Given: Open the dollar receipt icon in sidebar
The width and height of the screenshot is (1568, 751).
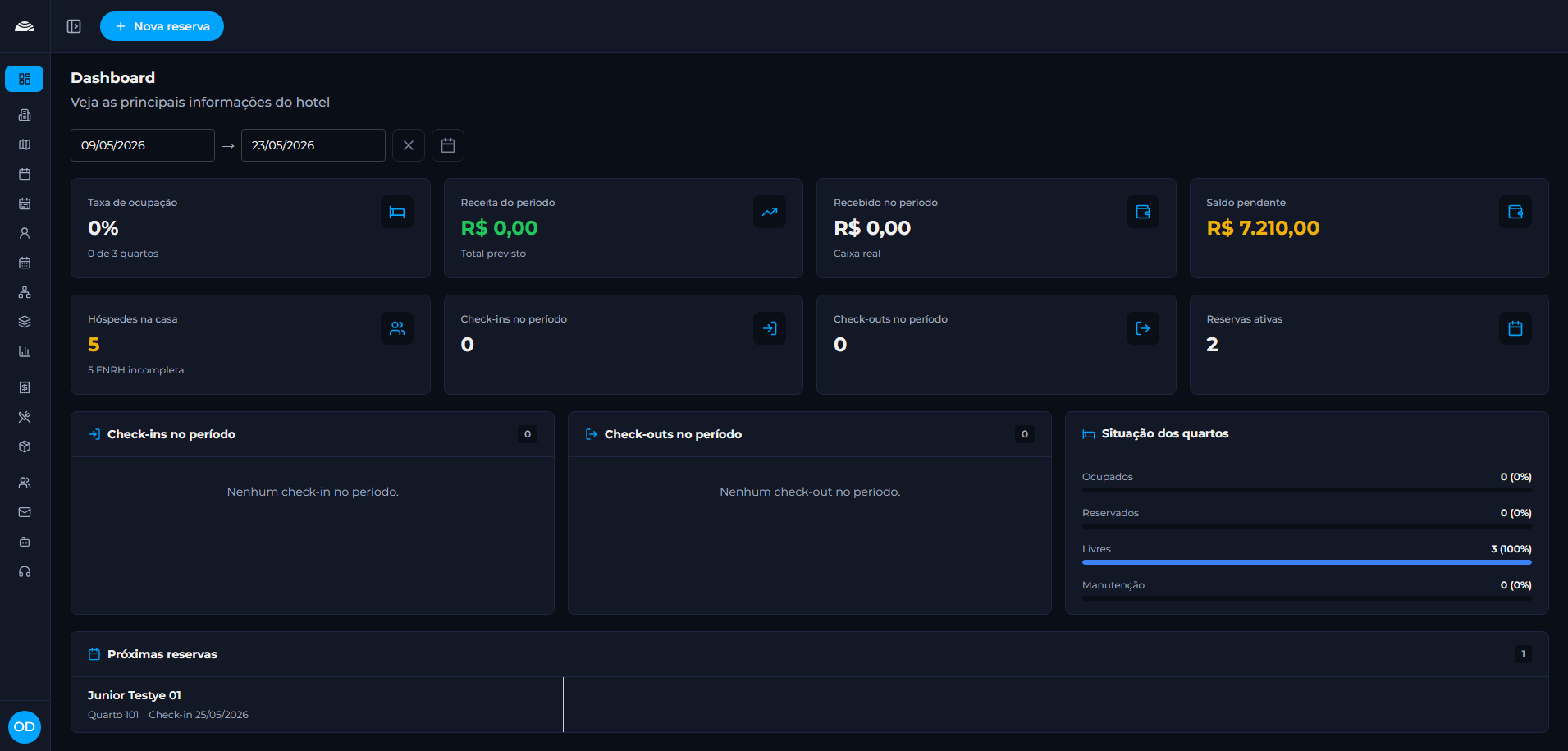Looking at the screenshot, I should [x=25, y=387].
